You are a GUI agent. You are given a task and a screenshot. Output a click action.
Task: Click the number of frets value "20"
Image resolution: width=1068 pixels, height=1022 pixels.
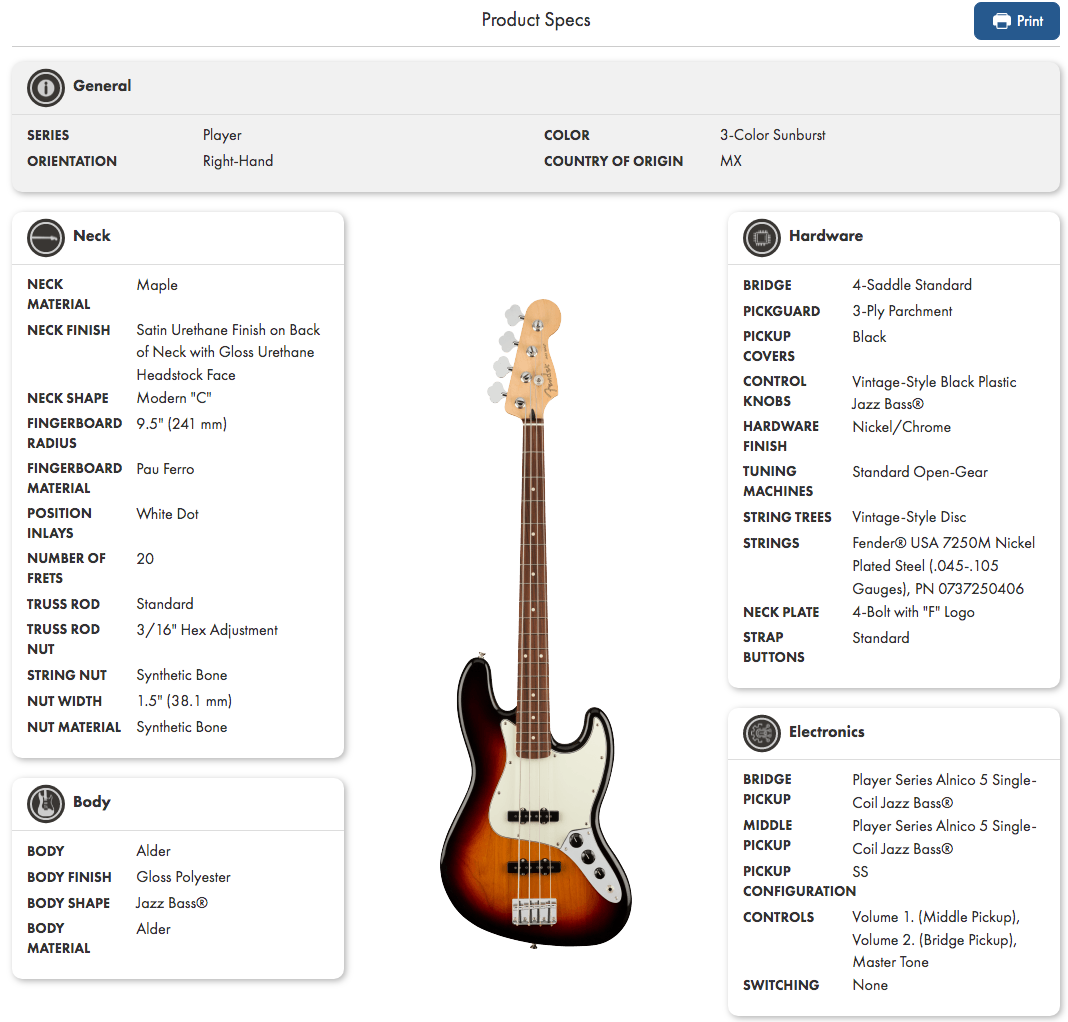145,559
